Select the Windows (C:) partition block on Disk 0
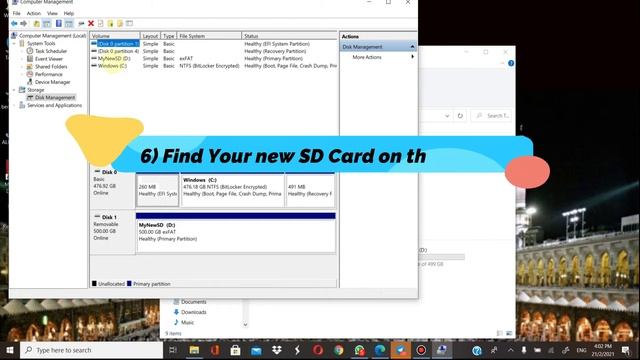This screenshot has width=640, height=360. 232,190
